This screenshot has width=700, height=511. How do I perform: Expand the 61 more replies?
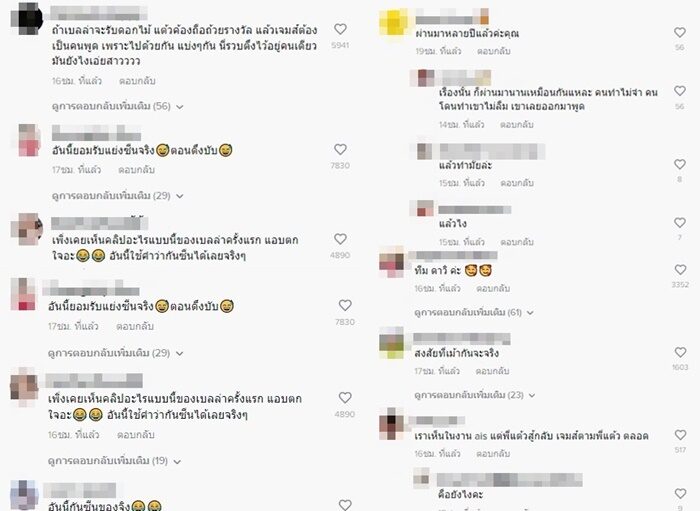(x=474, y=312)
